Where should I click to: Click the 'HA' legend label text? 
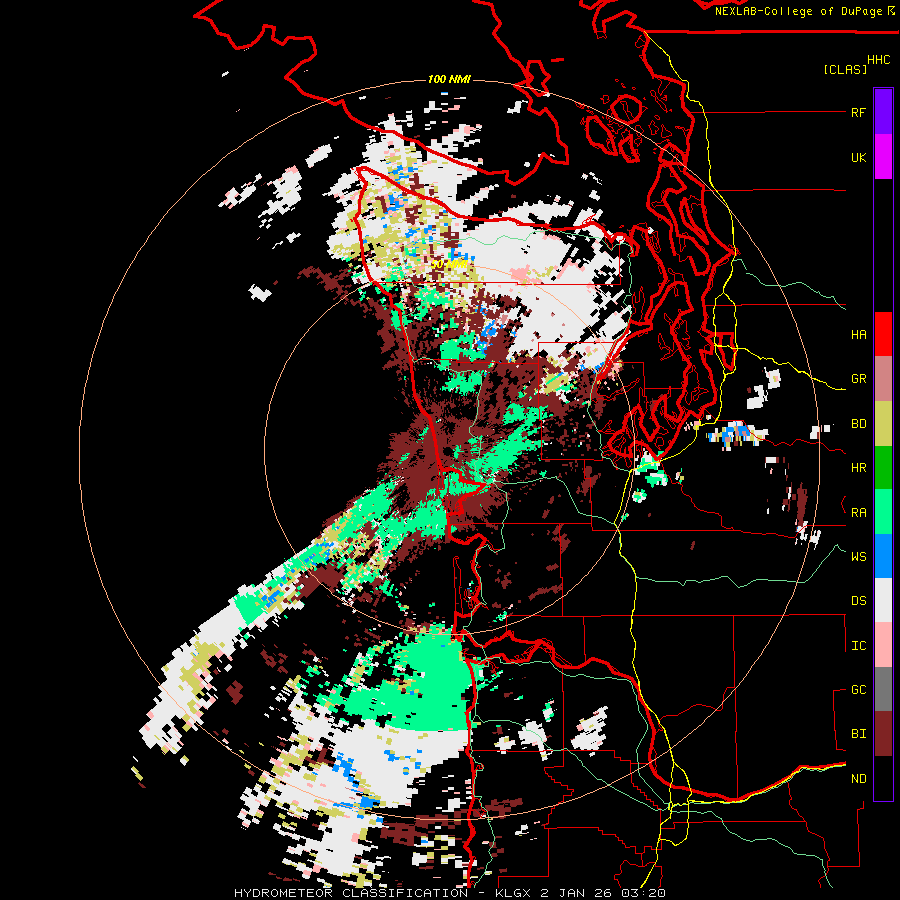point(858,335)
